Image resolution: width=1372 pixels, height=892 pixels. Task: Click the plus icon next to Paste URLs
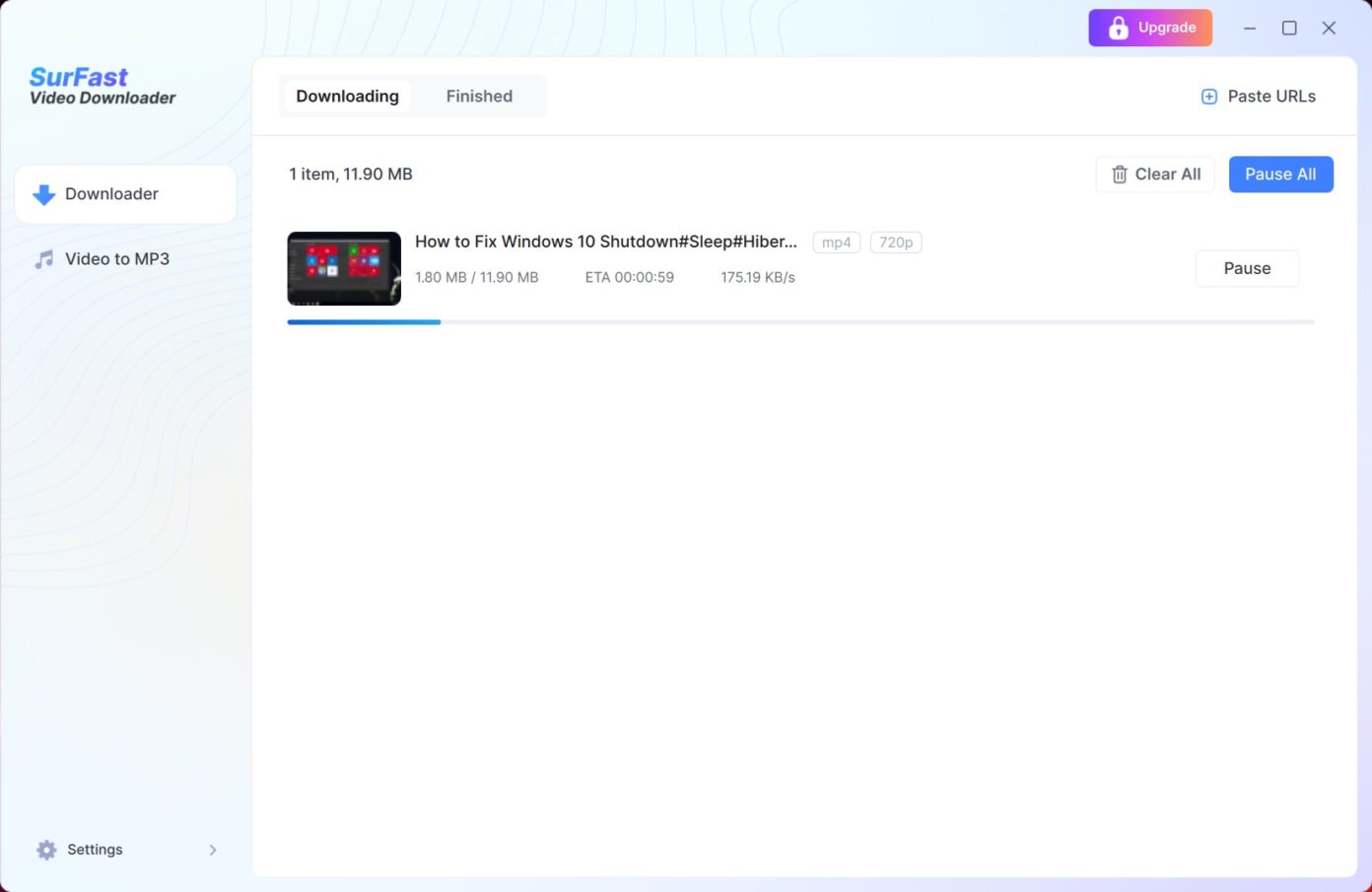coord(1208,96)
